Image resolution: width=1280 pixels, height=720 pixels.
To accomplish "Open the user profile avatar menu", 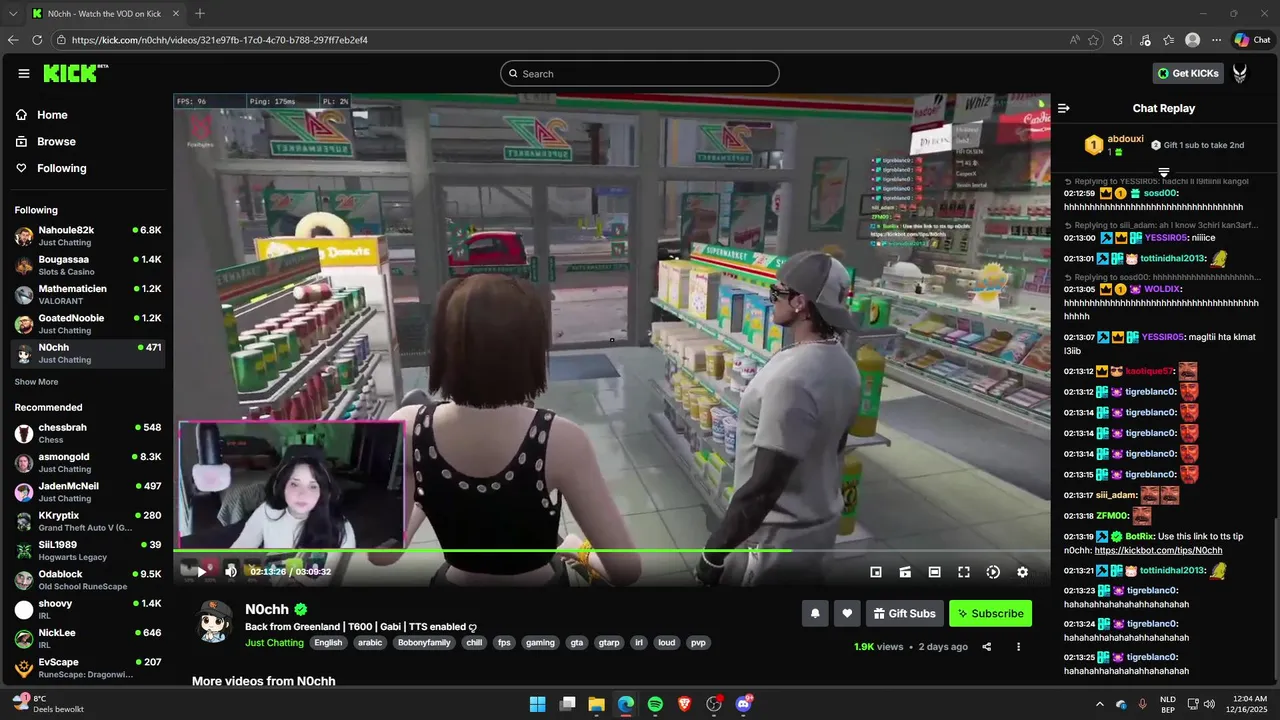I will click(x=1240, y=73).
